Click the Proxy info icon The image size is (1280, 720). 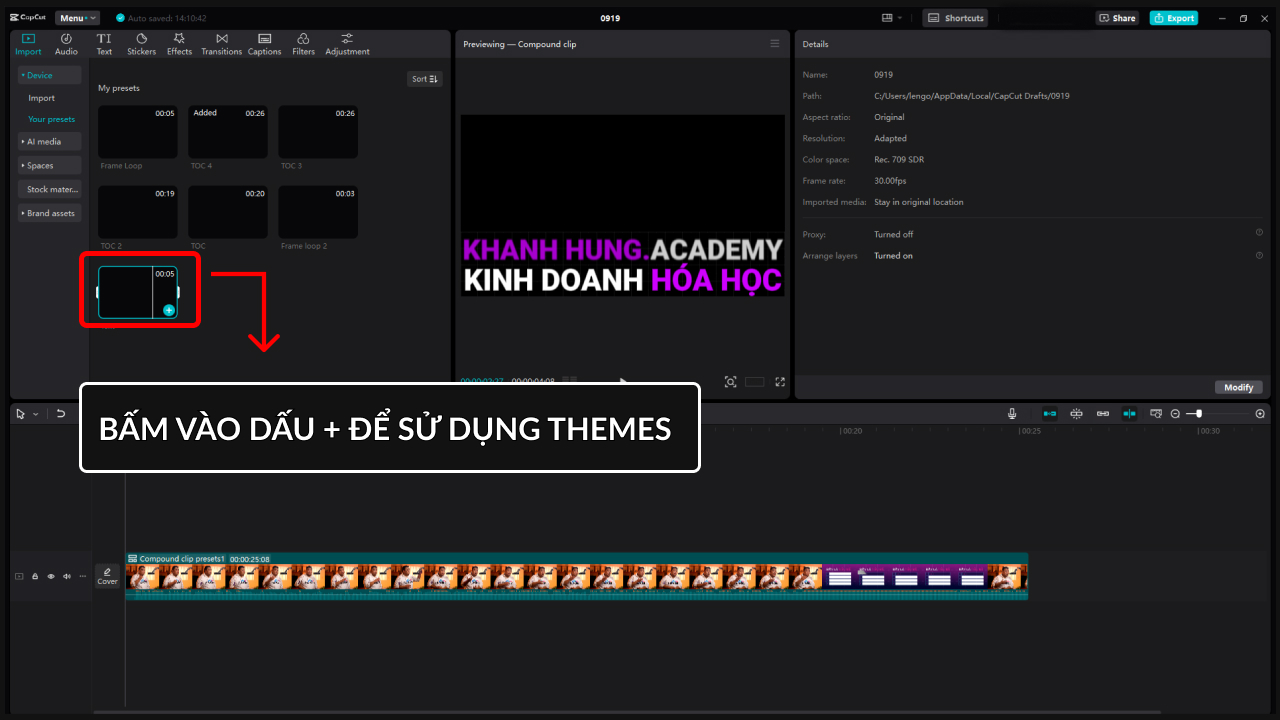1259,233
